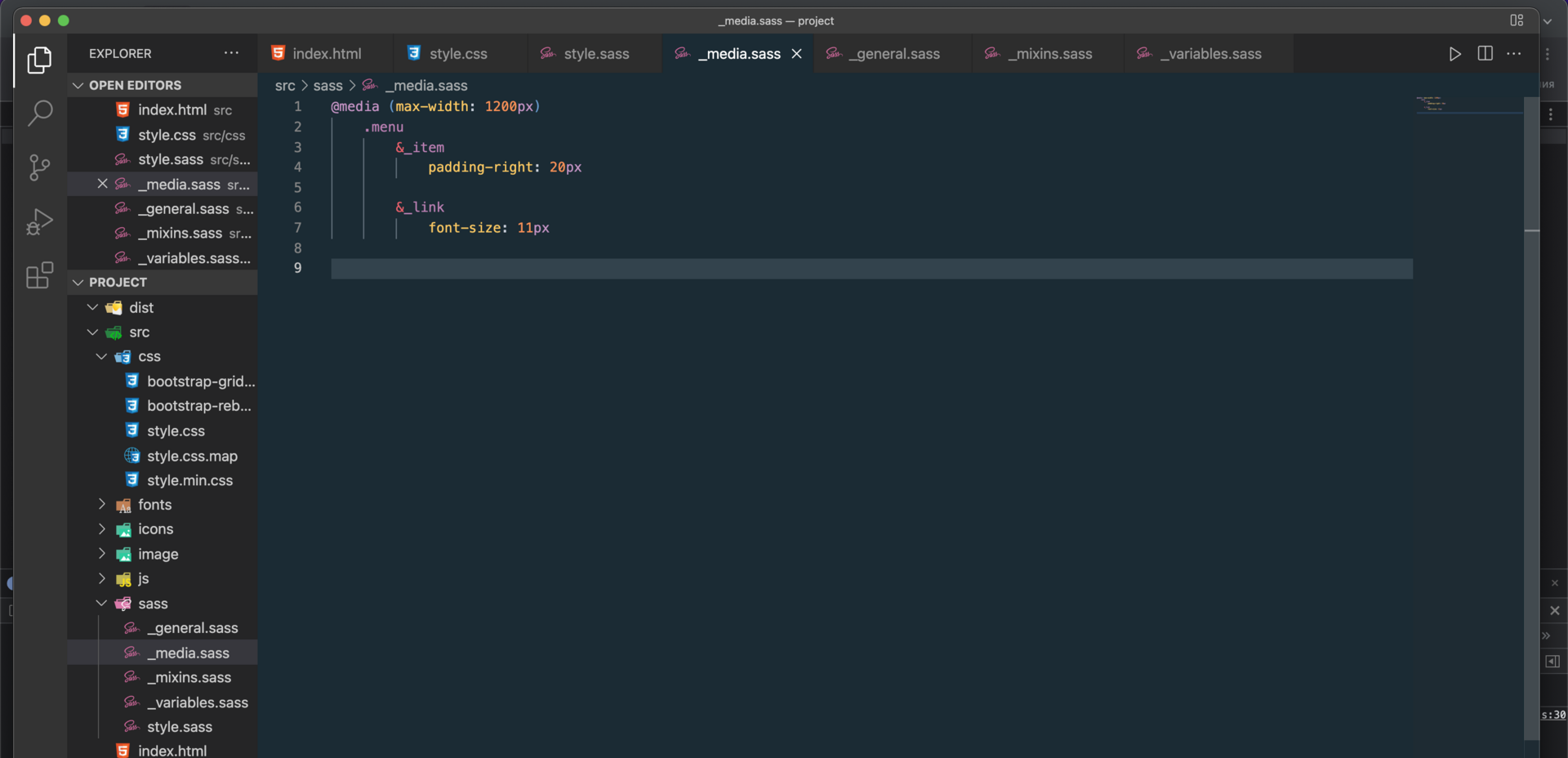Open editor More Actions ellipsis menu
Image resolution: width=1568 pixels, height=758 pixels.
point(1514,54)
